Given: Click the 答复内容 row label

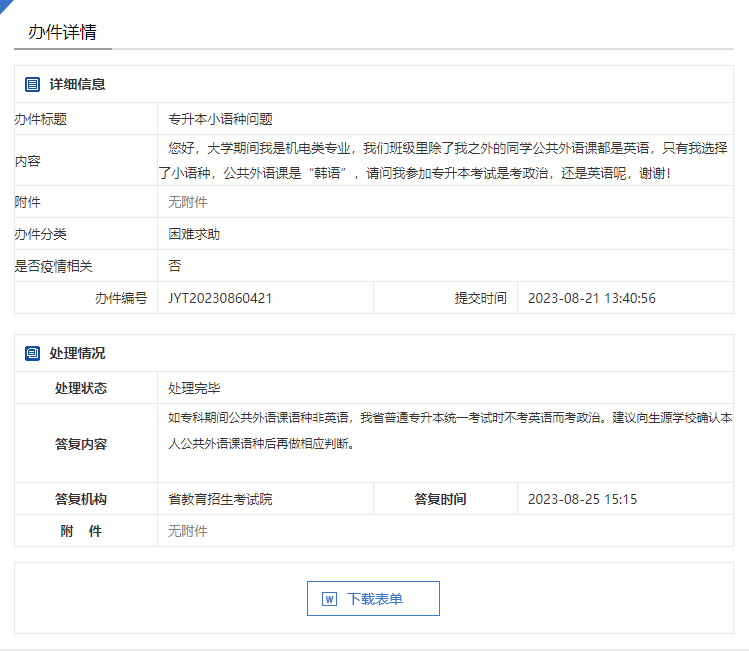Looking at the screenshot, I should pyautogui.click(x=81, y=444).
